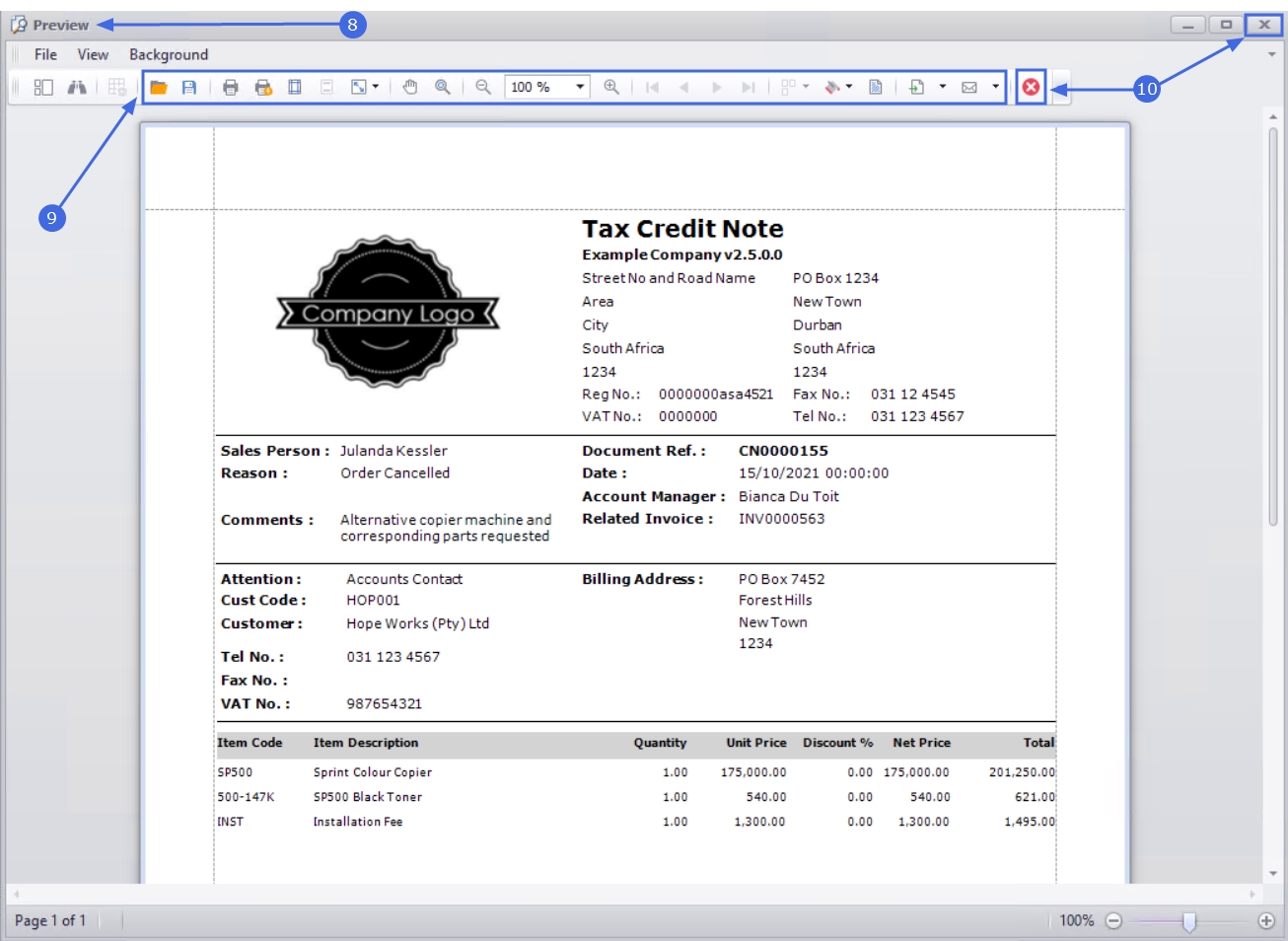Open the File menu
Image resolution: width=1288 pixels, height=941 pixels.
tap(45, 54)
